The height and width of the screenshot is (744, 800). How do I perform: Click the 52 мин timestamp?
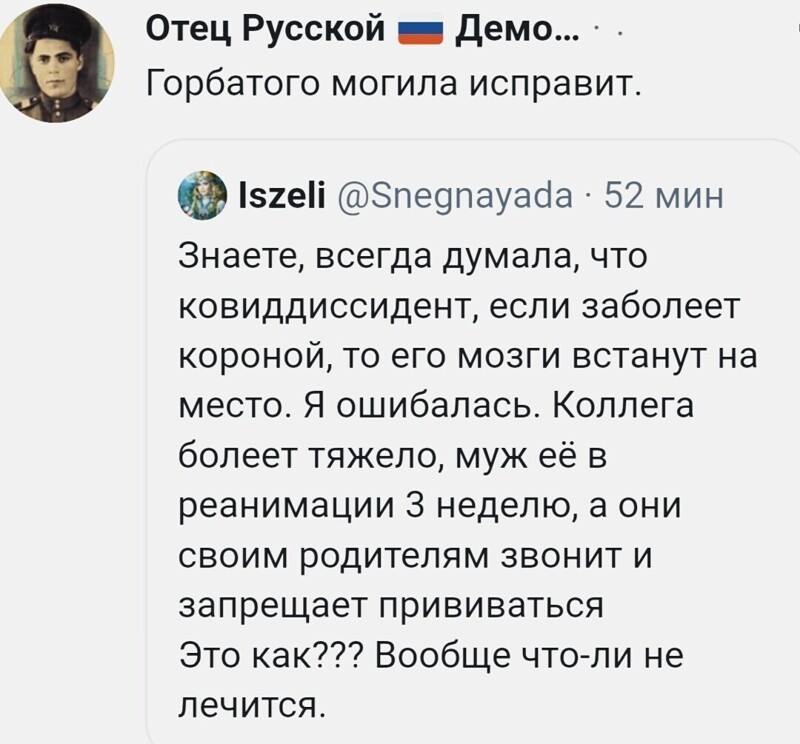pos(664,197)
